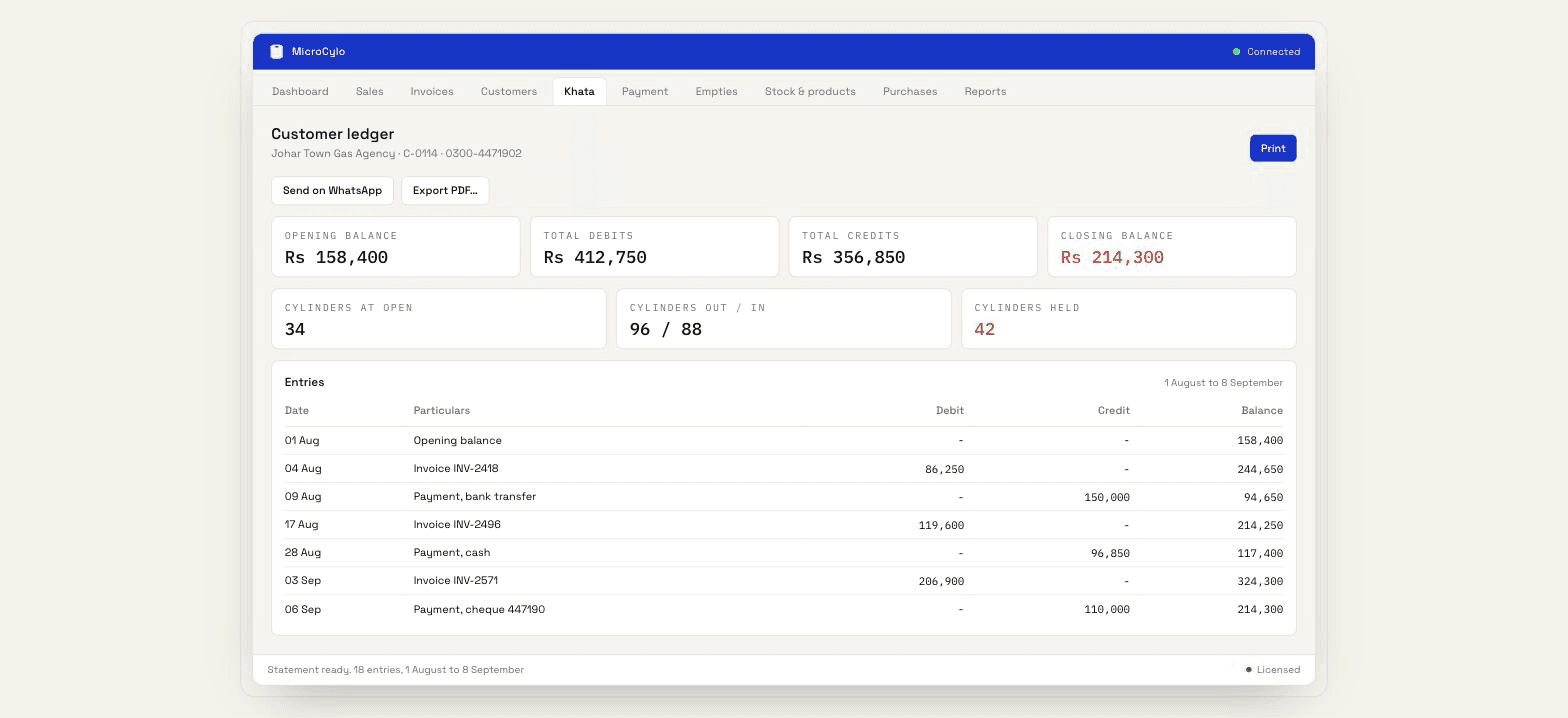The height and width of the screenshot is (718, 1568).
Task: Click the Cylinders Held 42 card
Action: [1129, 319]
